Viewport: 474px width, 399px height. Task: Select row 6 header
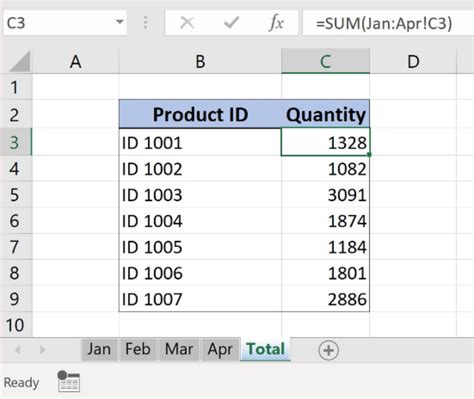click(x=16, y=221)
